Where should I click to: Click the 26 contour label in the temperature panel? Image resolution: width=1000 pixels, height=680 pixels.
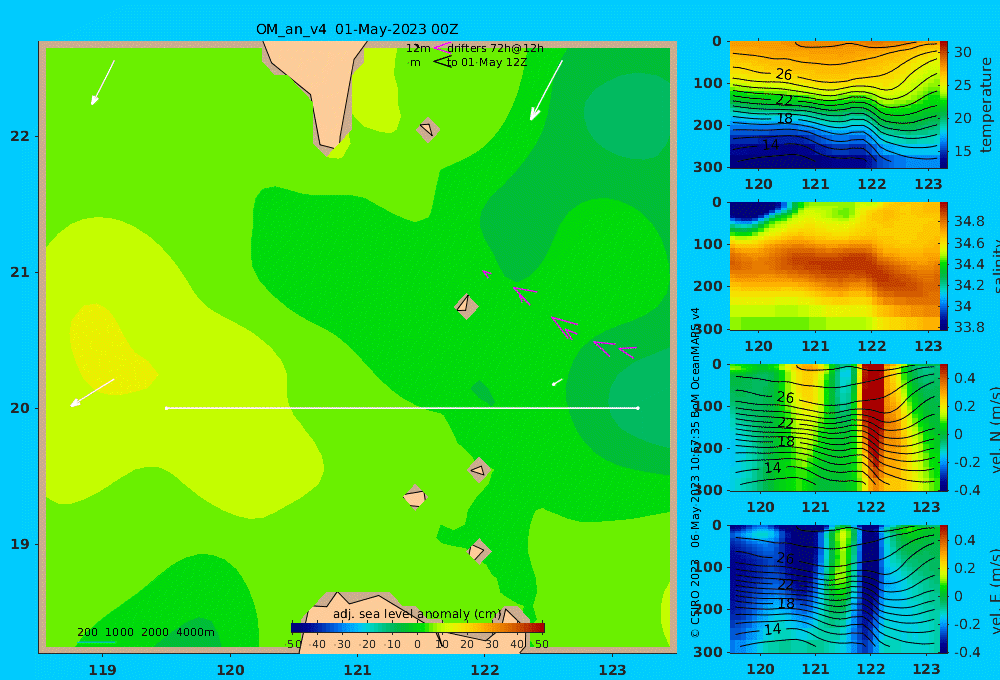pos(784,75)
